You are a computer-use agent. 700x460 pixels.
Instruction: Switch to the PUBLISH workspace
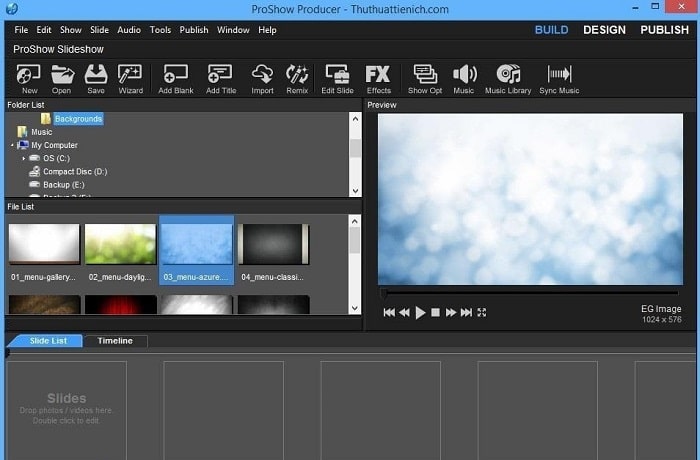664,30
